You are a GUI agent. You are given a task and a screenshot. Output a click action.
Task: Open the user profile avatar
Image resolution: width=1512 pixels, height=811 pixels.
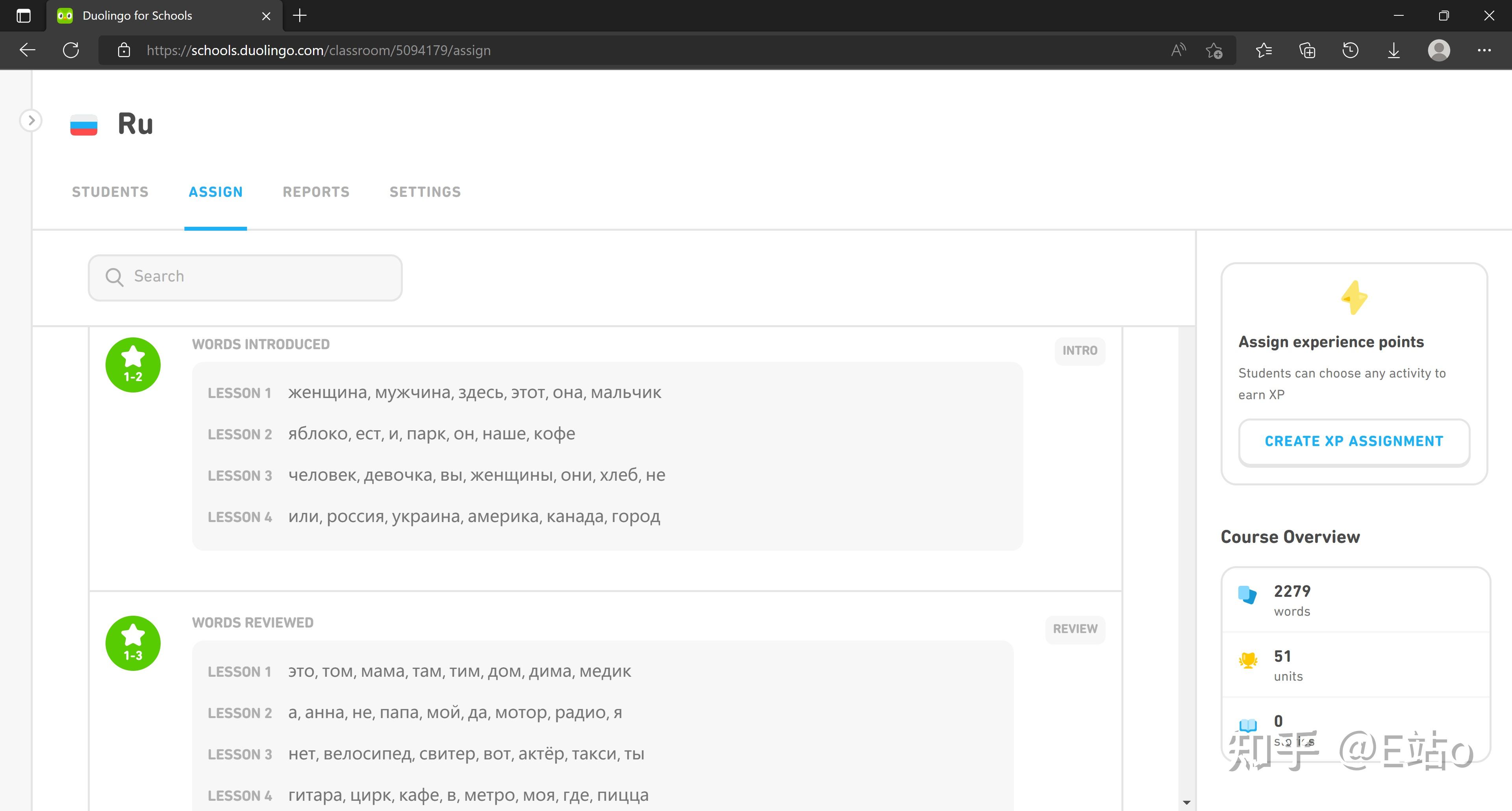(x=1439, y=50)
